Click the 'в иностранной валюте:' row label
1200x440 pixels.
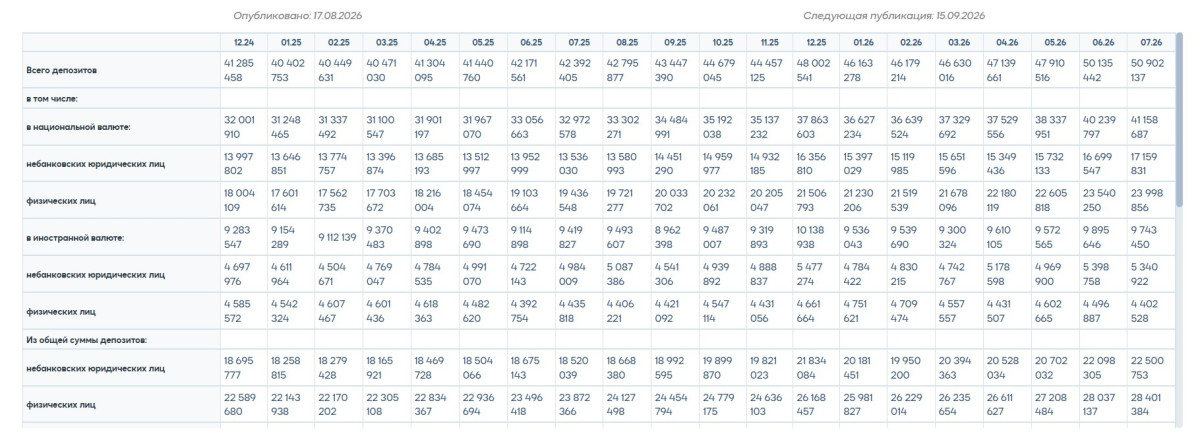coord(74,237)
